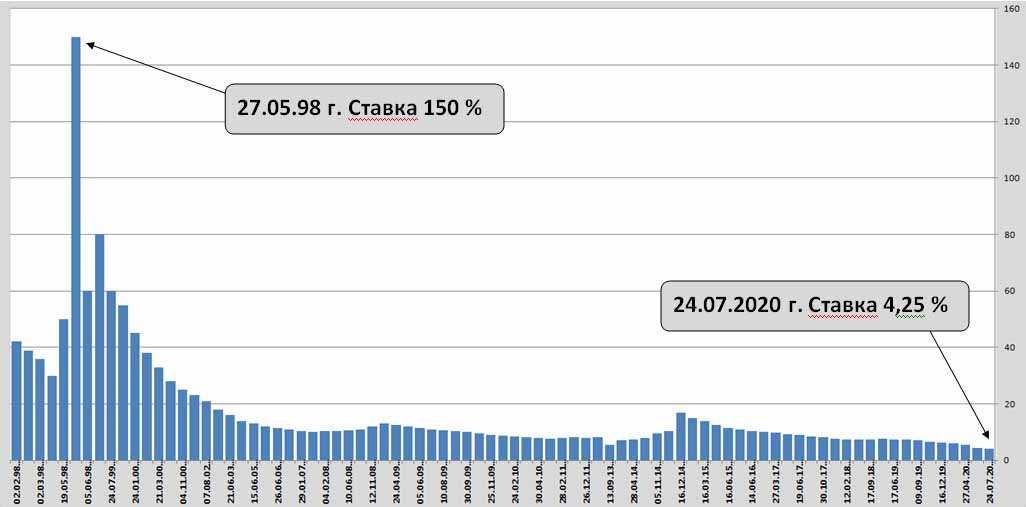Screen dimensions: 1026x507
Task: Click the x-axis date label 16.12.19
Action: click(x=942, y=483)
